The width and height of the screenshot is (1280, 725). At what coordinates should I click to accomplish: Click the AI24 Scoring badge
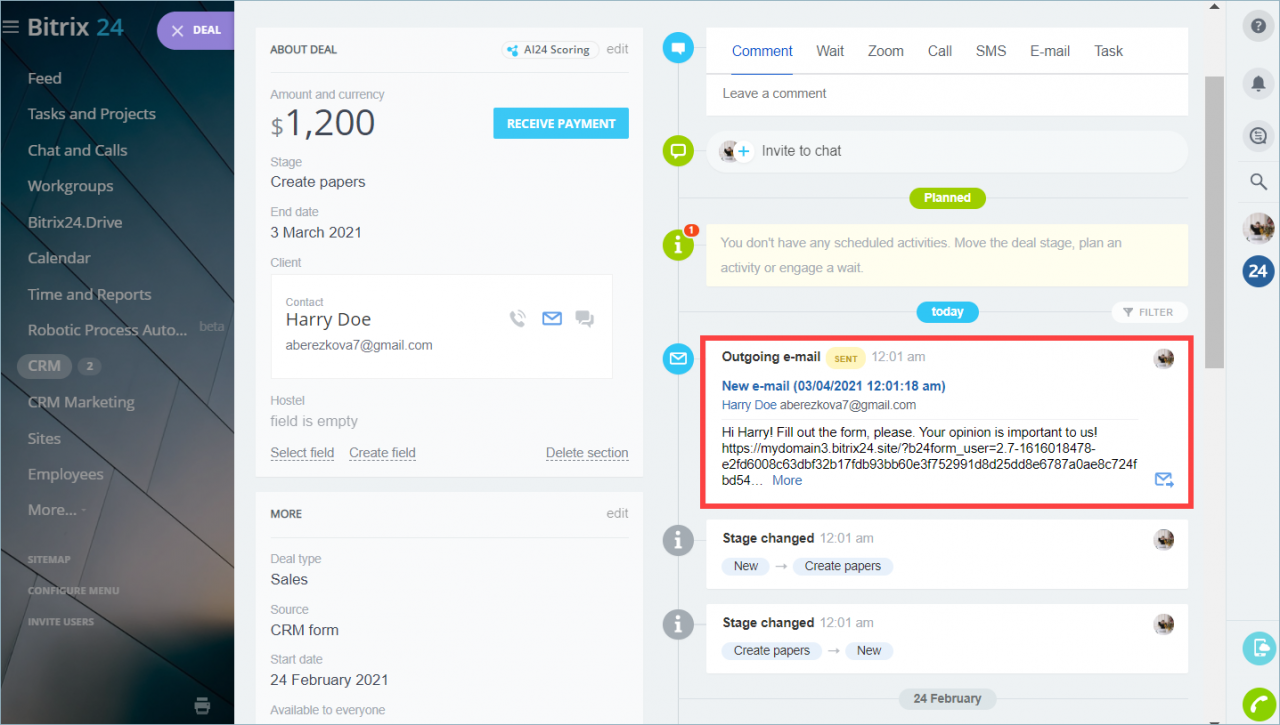click(550, 49)
